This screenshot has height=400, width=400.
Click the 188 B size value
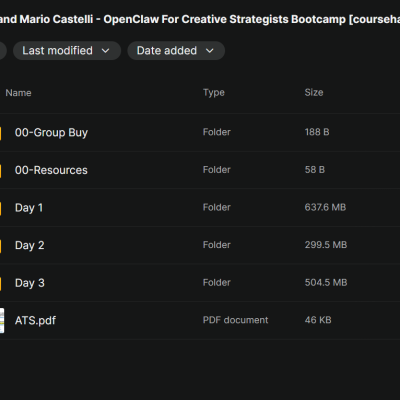coord(317,132)
